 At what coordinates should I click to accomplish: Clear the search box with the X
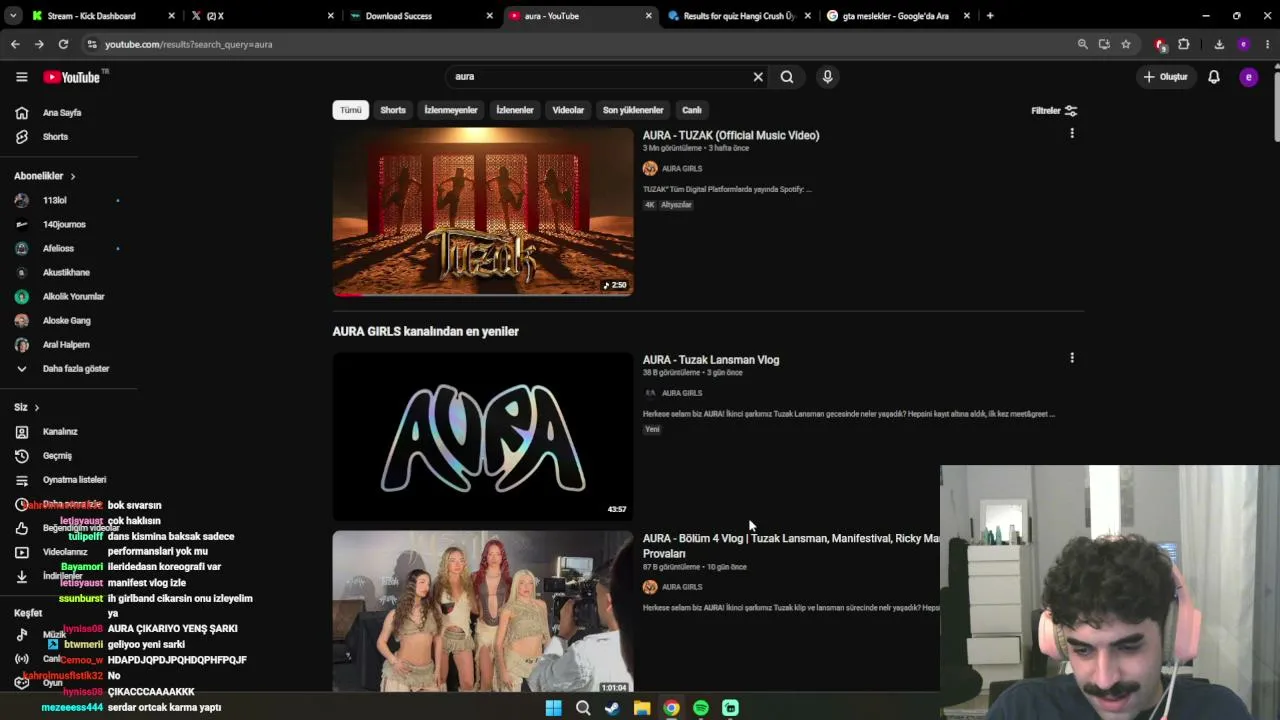pyautogui.click(x=758, y=77)
